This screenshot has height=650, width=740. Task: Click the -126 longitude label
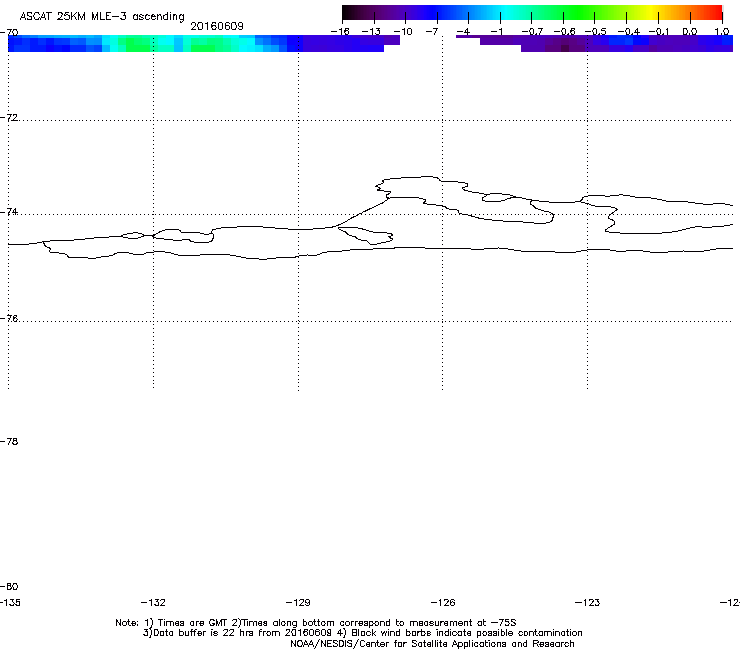click(443, 602)
